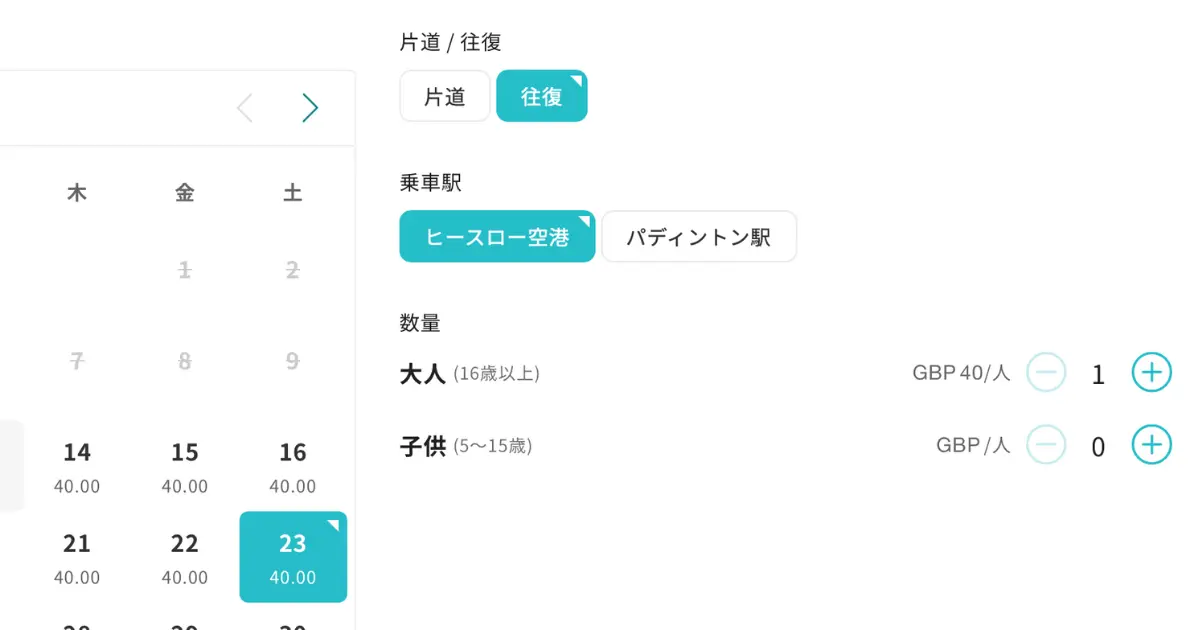Image resolution: width=1200 pixels, height=630 pixels.
Task: Decrease adult (大人) quantity with minus icon
Action: tap(1046, 373)
